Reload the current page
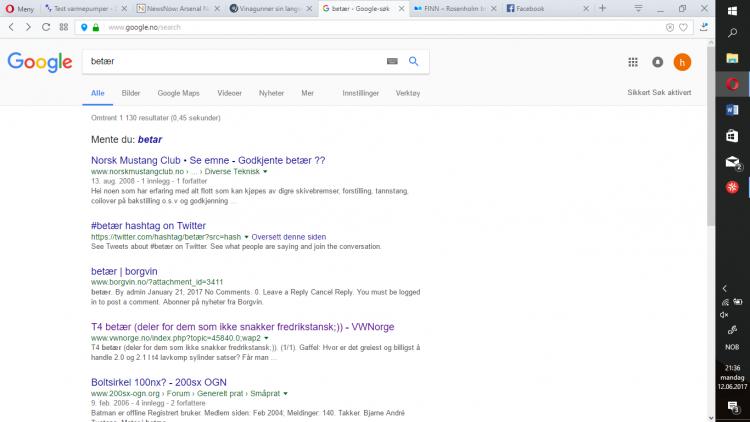 coord(46,27)
